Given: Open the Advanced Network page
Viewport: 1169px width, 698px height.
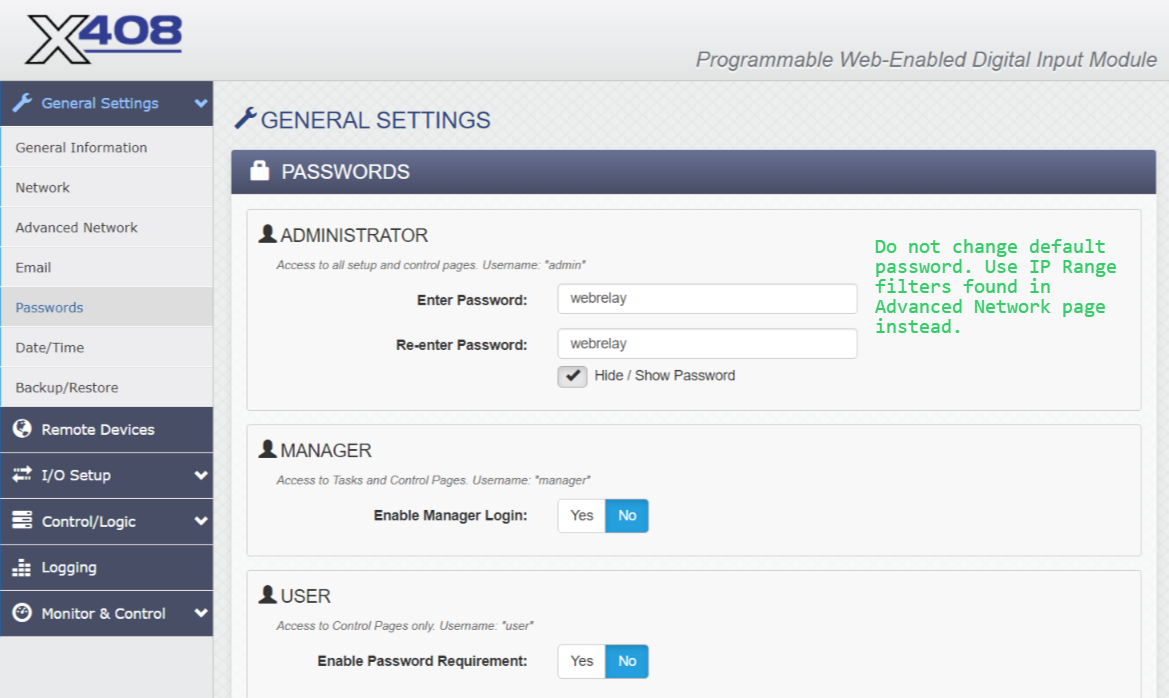Looking at the screenshot, I should 77,228.
